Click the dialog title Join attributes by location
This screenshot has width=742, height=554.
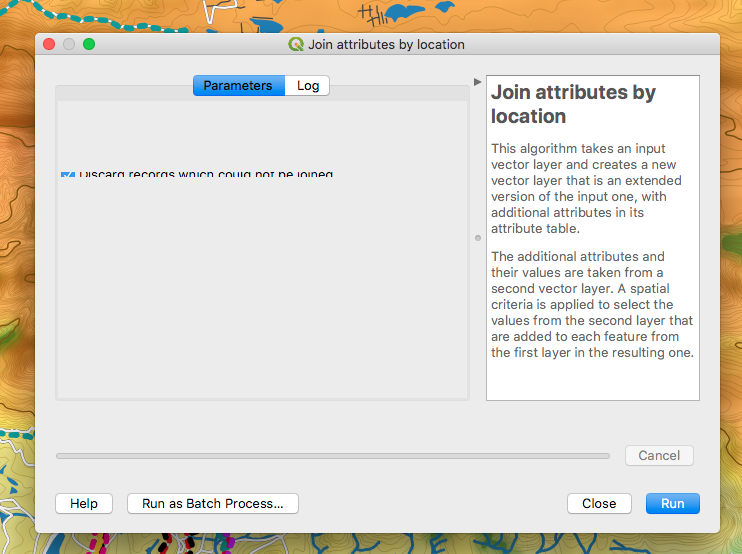[x=386, y=44]
